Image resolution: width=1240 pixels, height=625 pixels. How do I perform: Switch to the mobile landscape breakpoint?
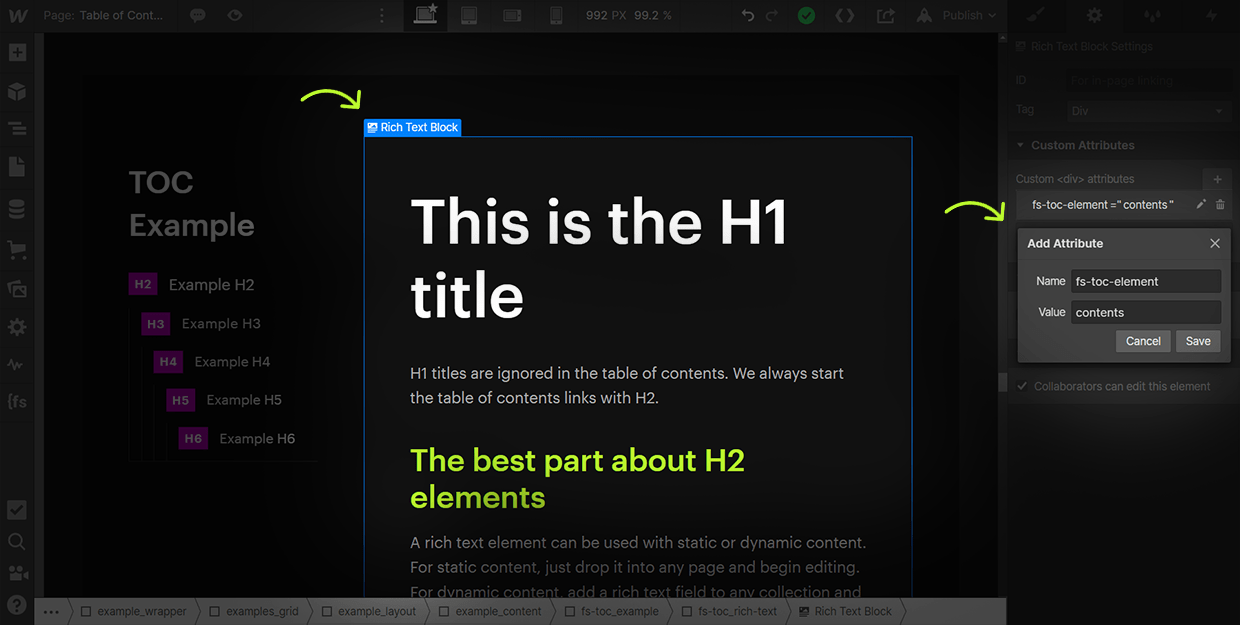click(x=512, y=15)
